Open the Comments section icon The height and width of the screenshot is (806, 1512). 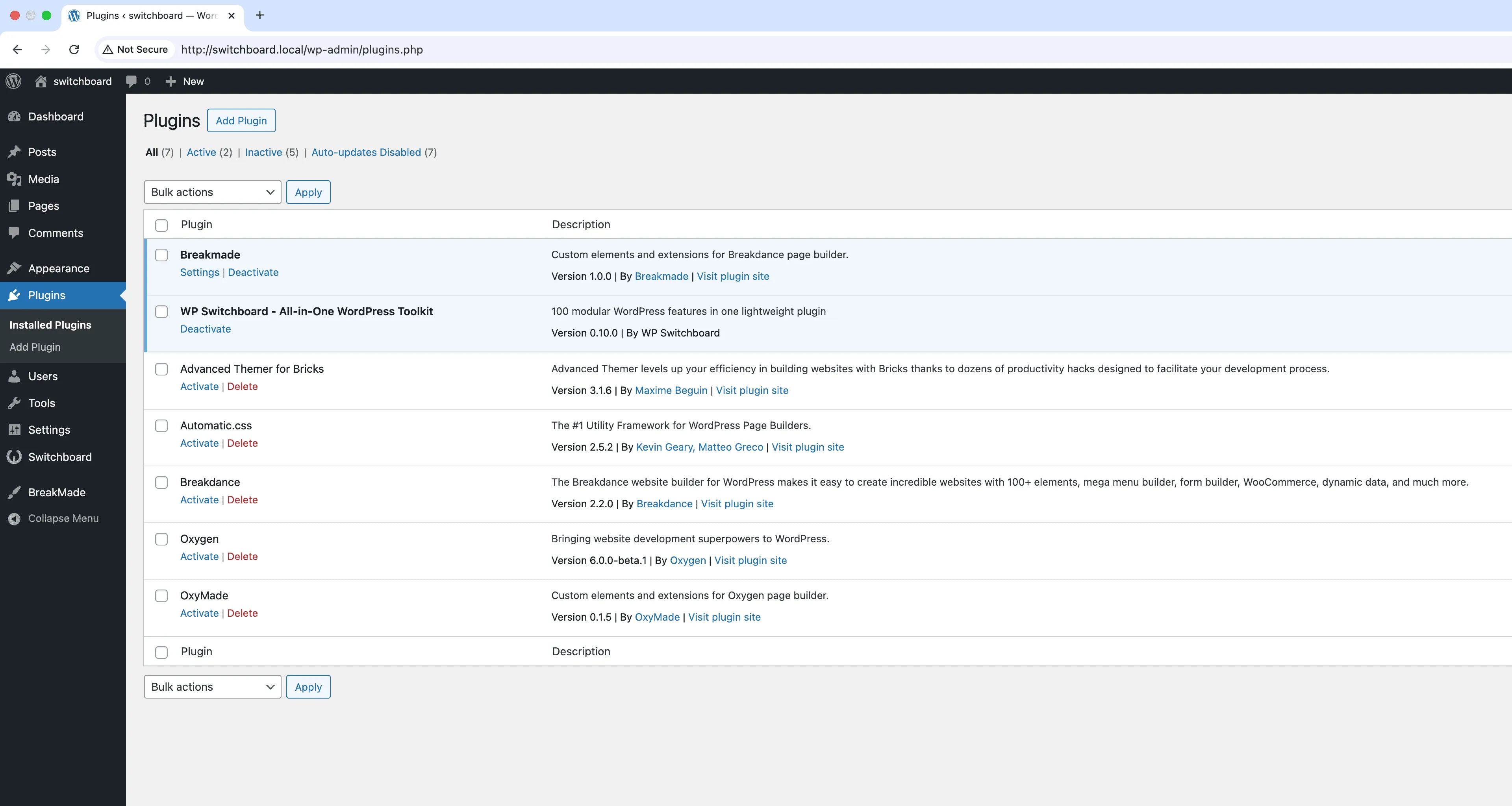[15, 233]
